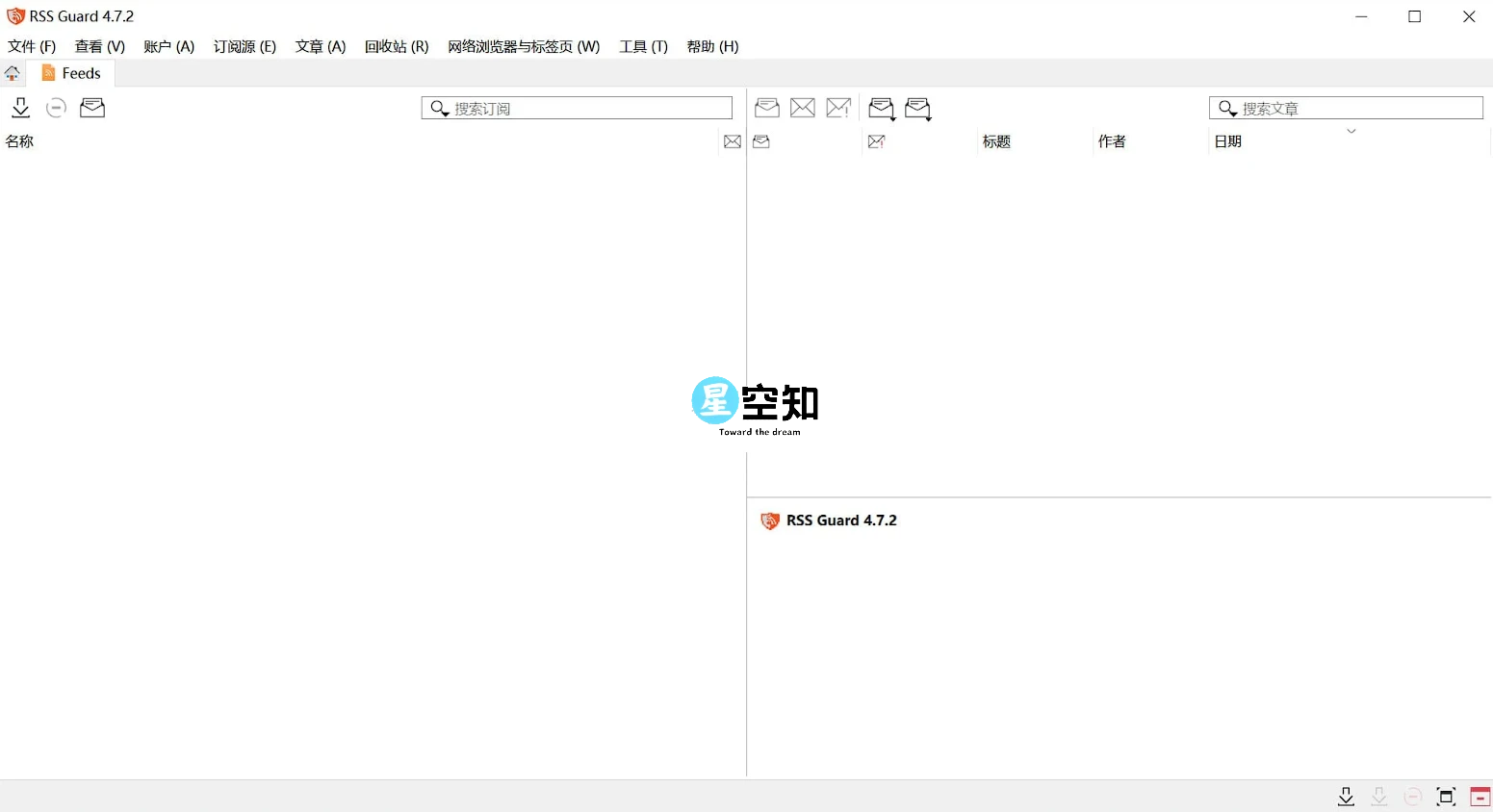Click the download icon in the status bar
The width and height of the screenshot is (1493, 812).
tap(1346, 797)
